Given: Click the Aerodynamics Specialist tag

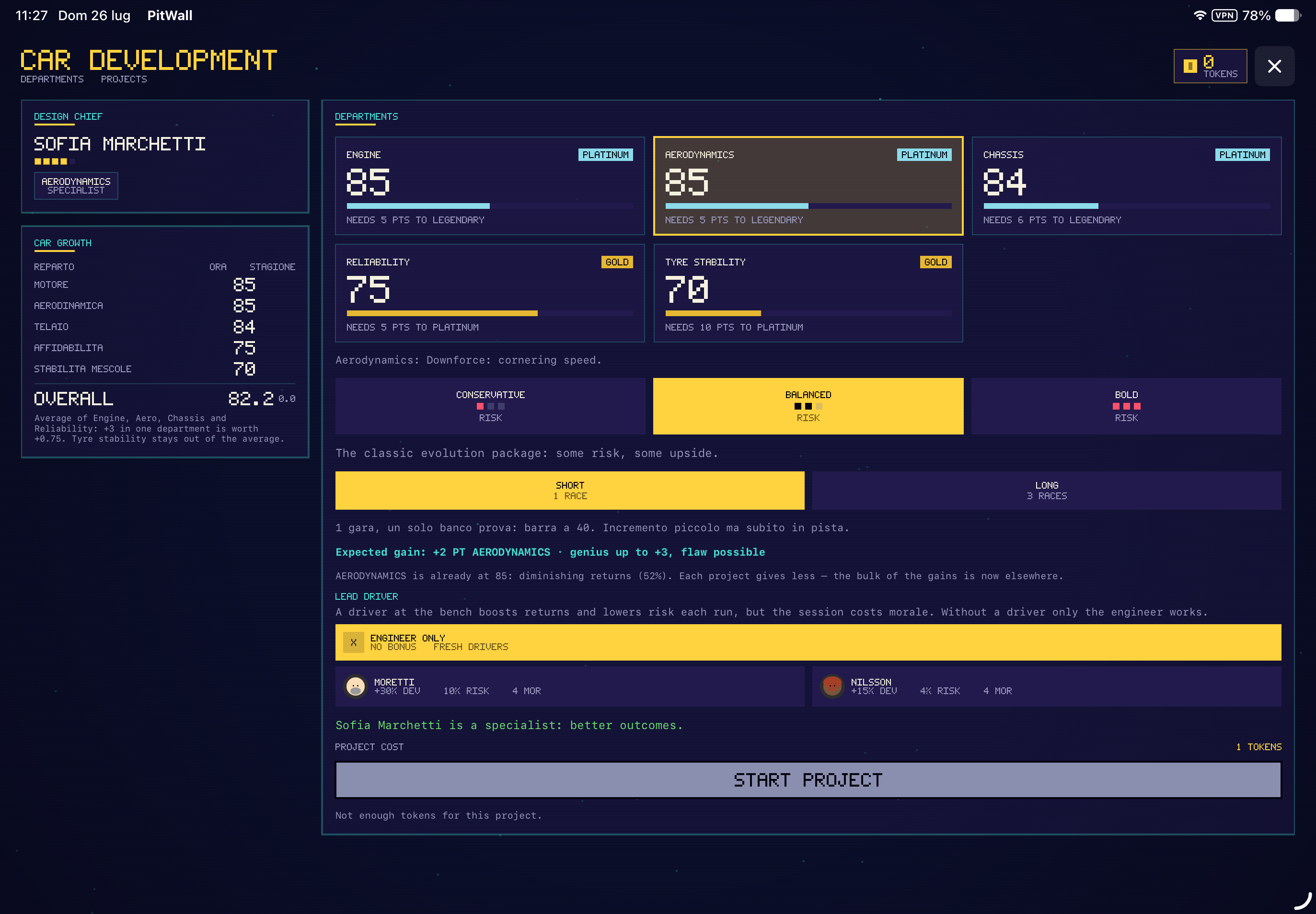Looking at the screenshot, I should coord(76,185).
